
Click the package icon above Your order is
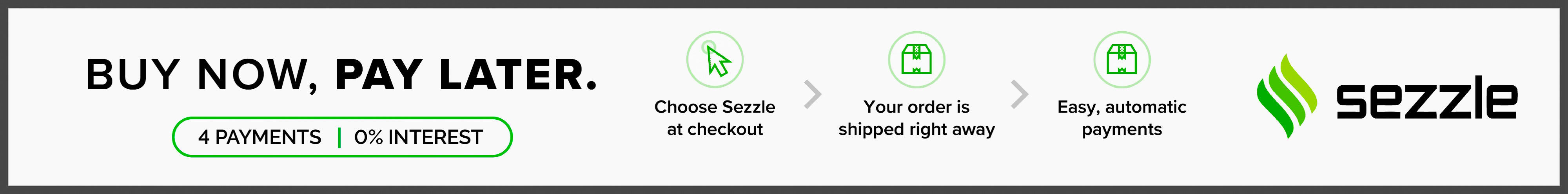coord(916,59)
